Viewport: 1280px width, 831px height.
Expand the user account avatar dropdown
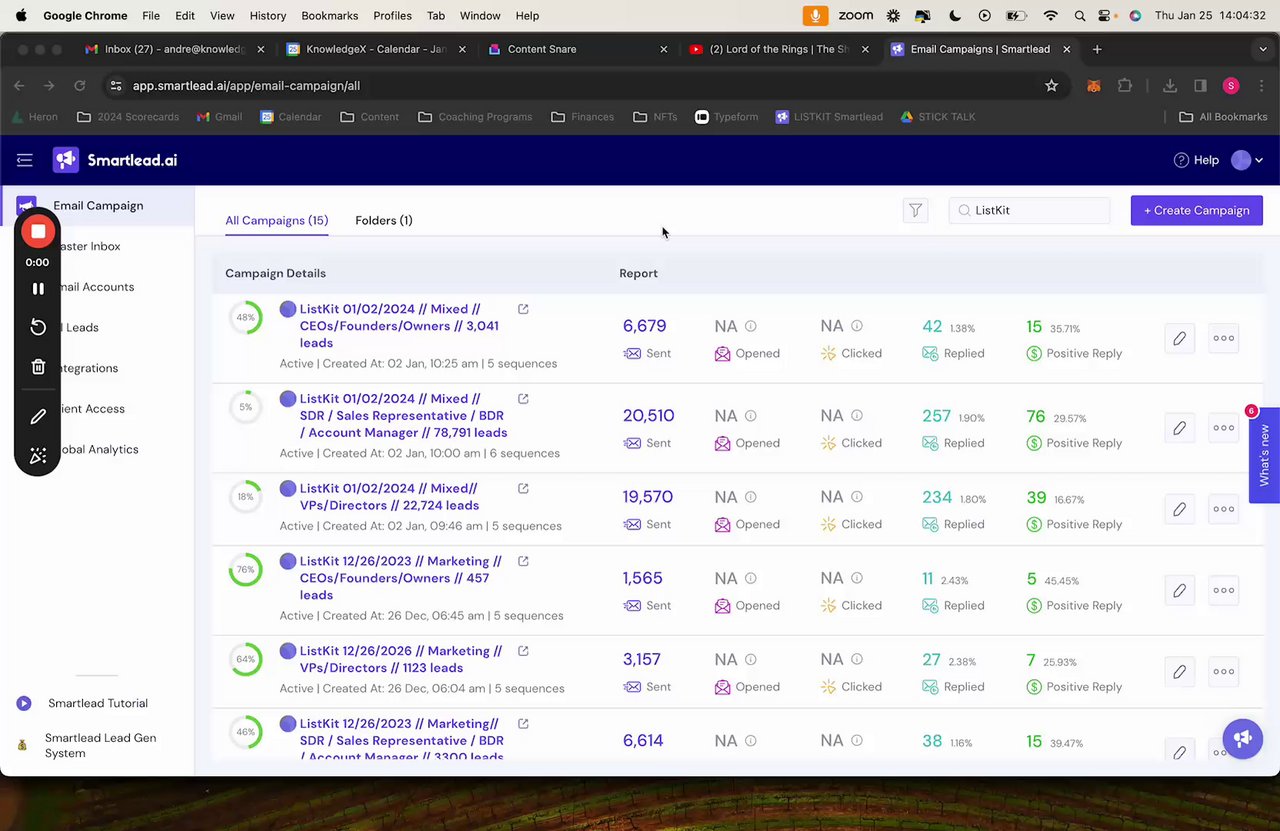click(x=1247, y=160)
